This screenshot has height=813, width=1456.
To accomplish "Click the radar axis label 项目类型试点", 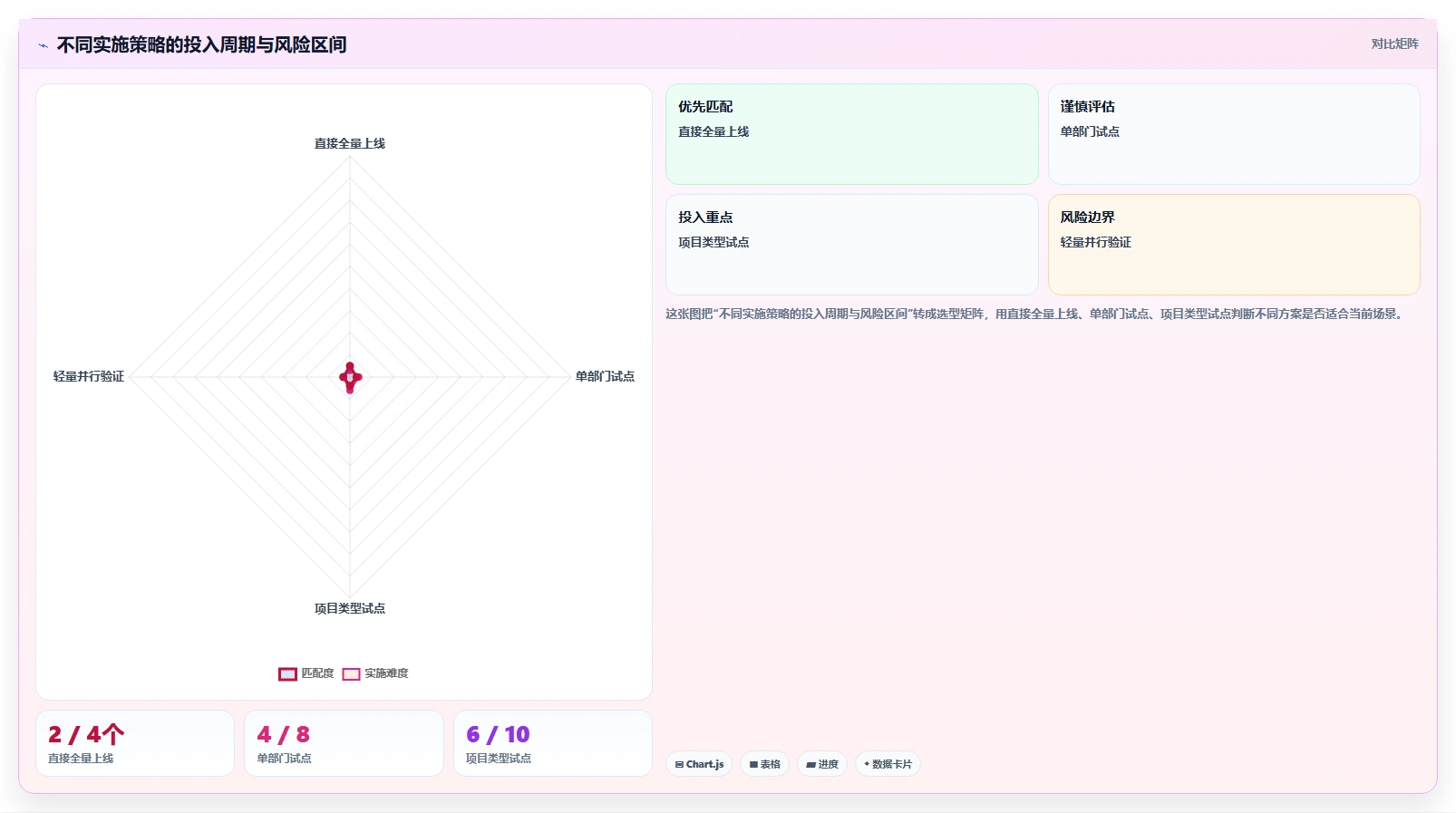I will click(x=350, y=608).
